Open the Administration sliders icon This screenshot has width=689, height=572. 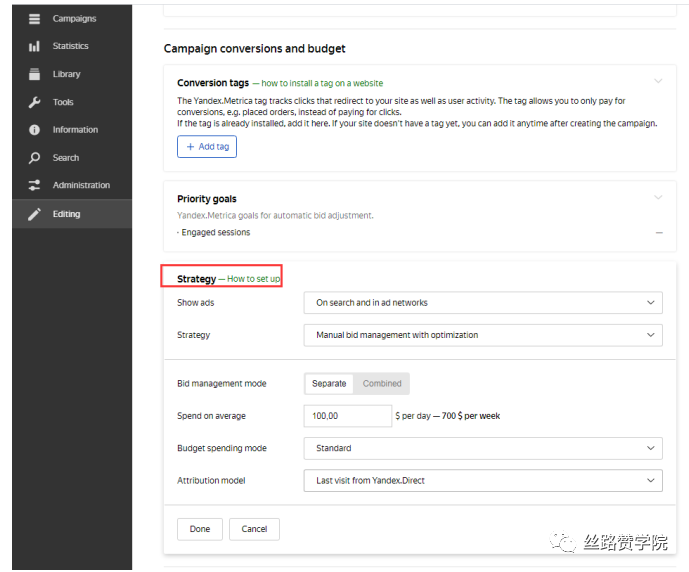click(35, 185)
